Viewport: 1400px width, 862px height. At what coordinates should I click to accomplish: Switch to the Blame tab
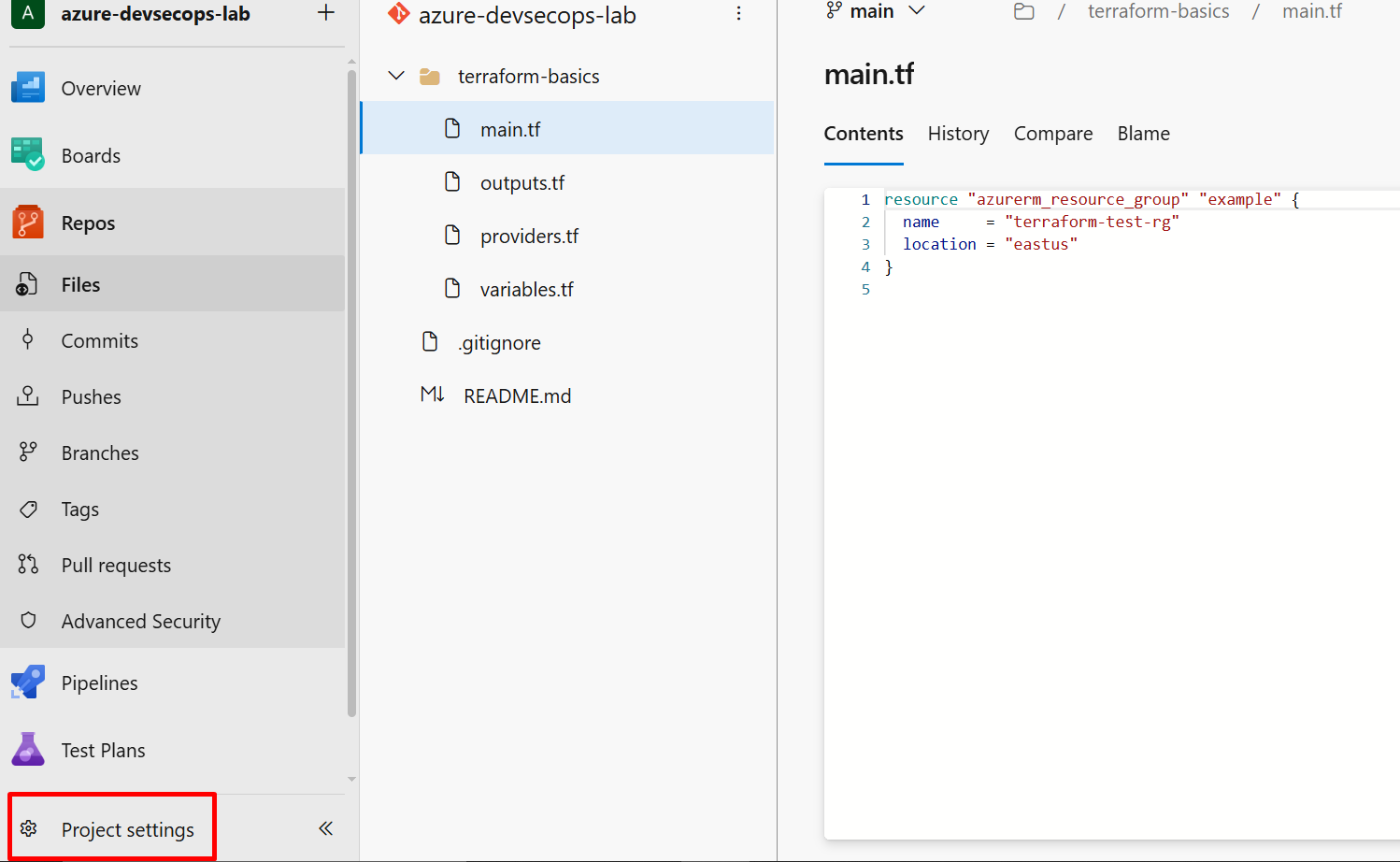[1143, 134]
